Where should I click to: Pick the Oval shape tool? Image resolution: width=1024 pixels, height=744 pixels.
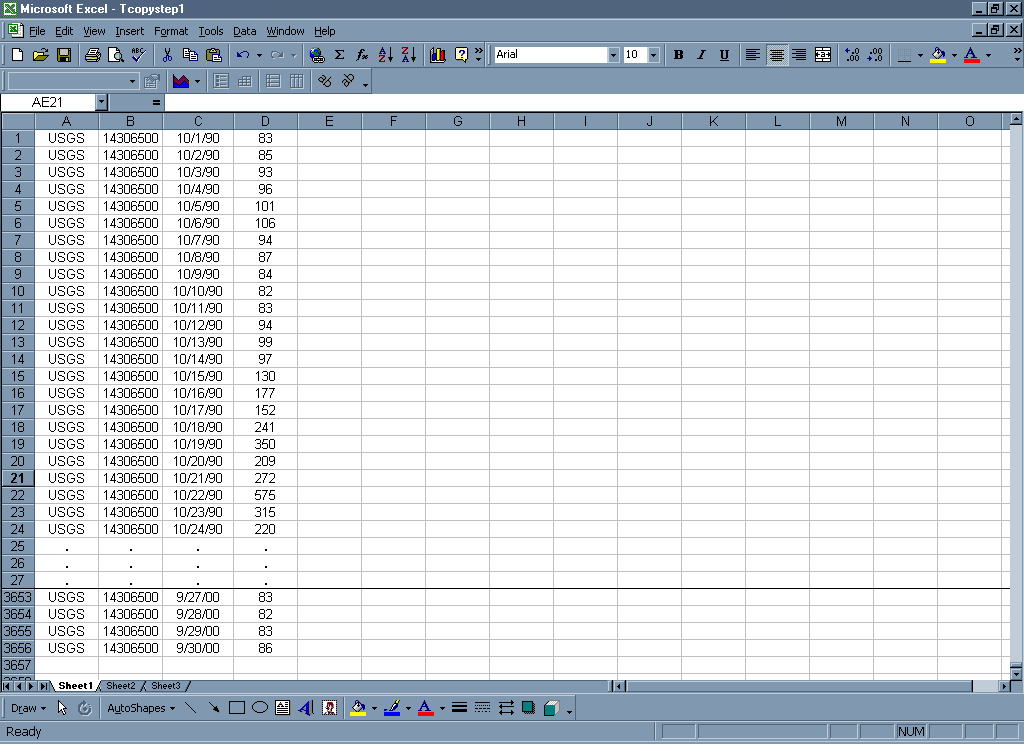[x=260, y=708]
